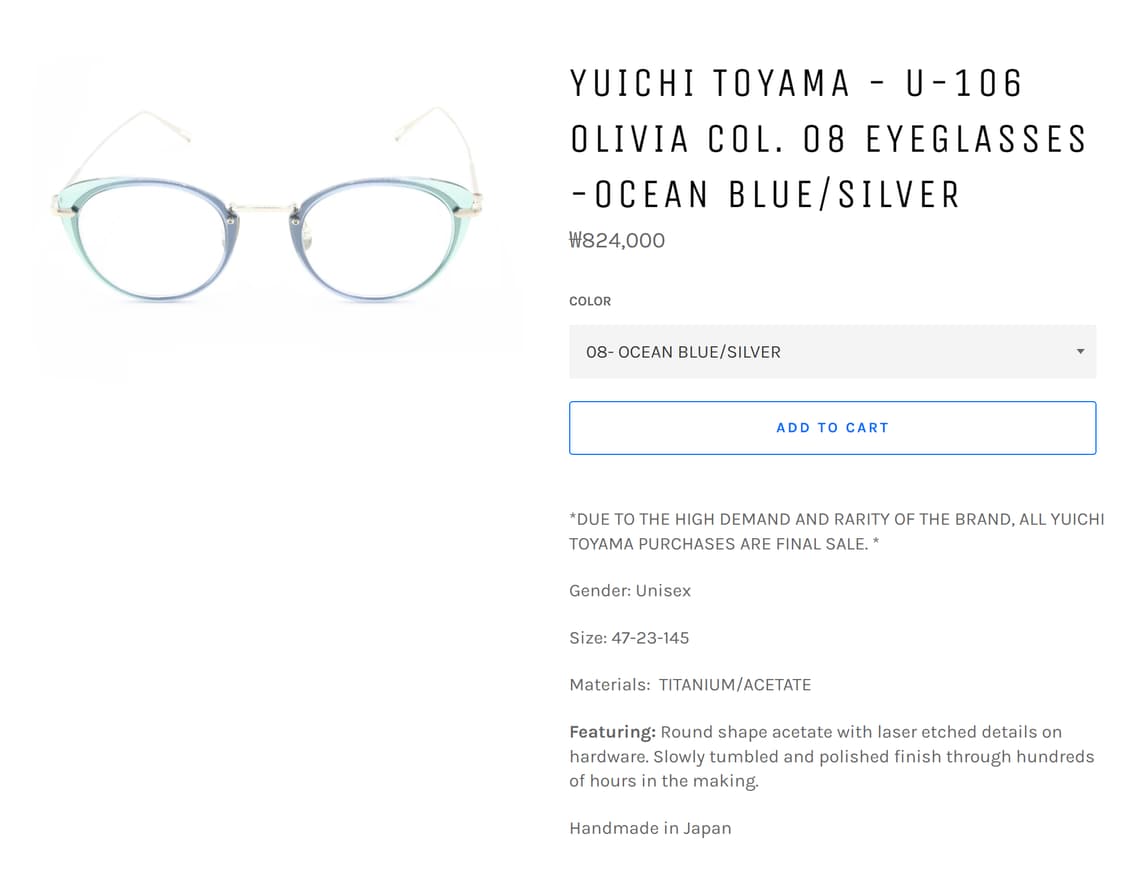Click the polished finish description sentence
Viewport: 1125px width, 892px height.
tap(832, 768)
